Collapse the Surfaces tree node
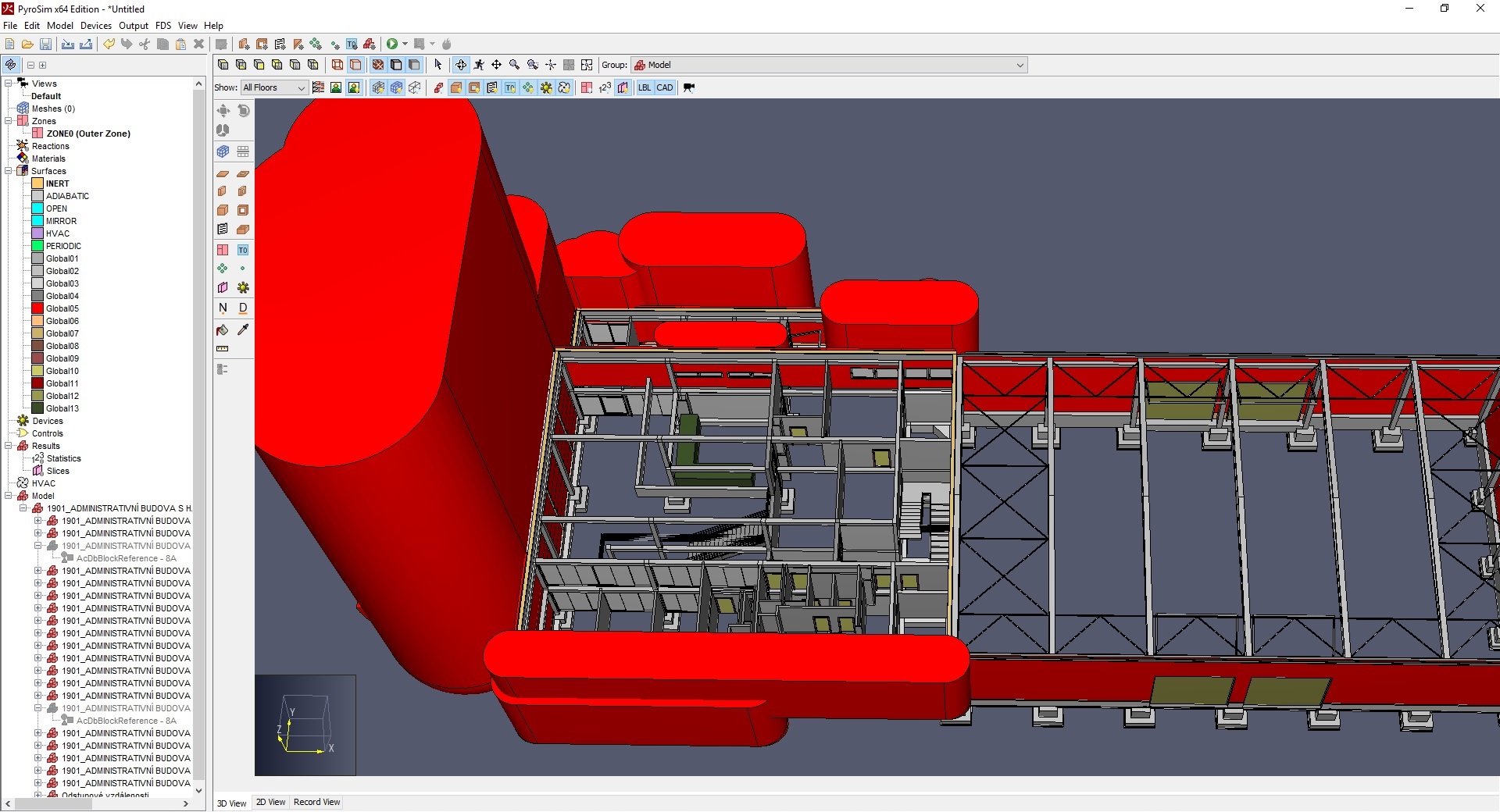Image resolution: width=1500 pixels, height=812 pixels. [9, 171]
